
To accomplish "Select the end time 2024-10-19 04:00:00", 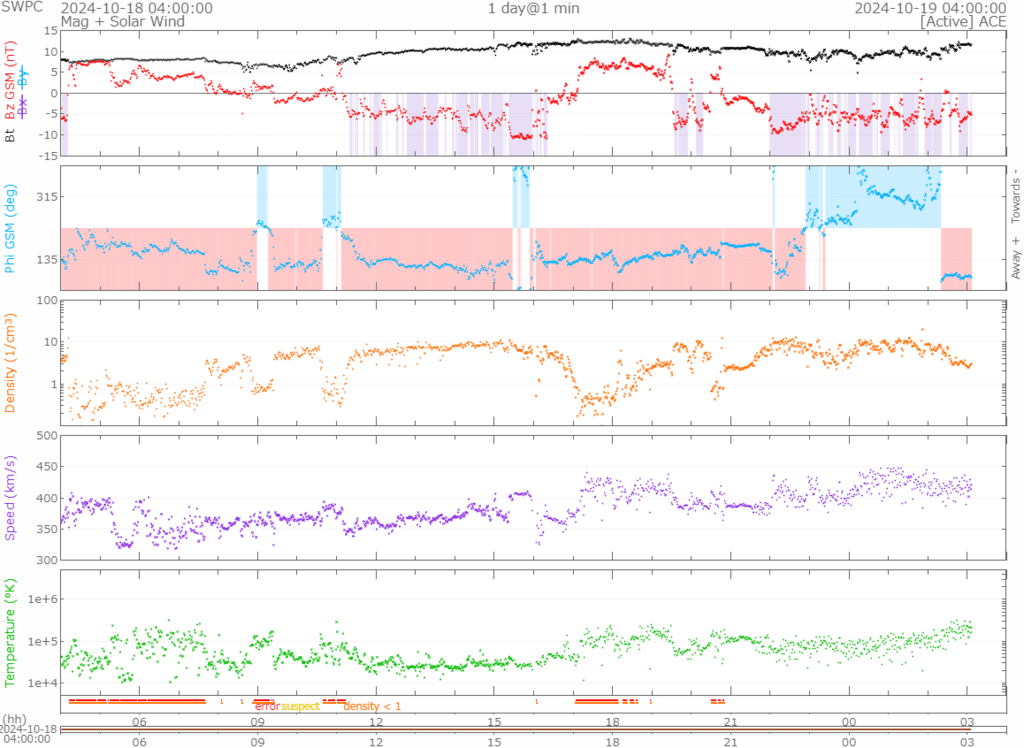I will click(x=931, y=8).
